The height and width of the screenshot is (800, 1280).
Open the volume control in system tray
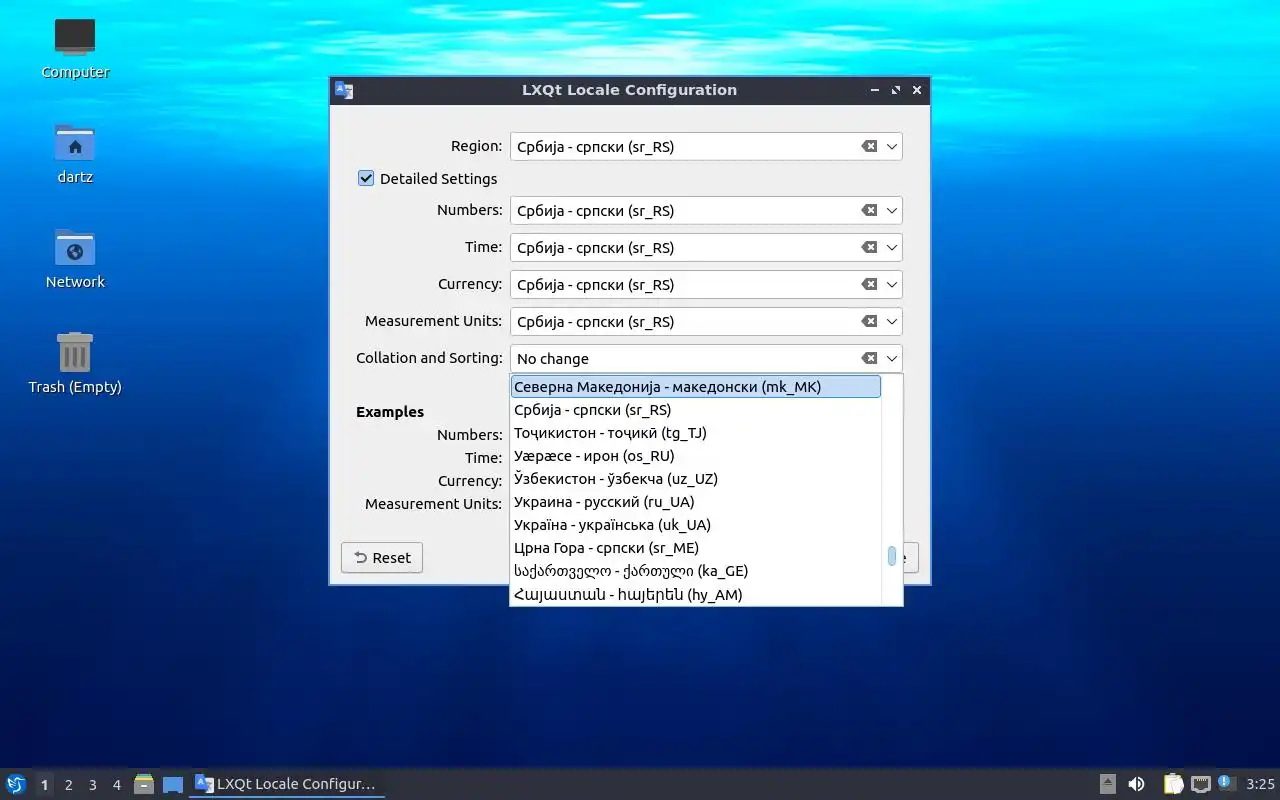(1136, 784)
